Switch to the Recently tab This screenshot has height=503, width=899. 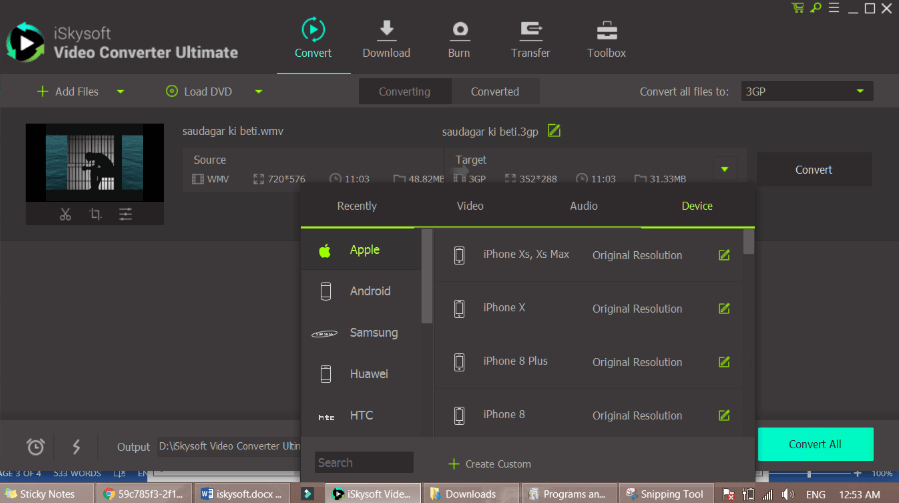coord(357,206)
